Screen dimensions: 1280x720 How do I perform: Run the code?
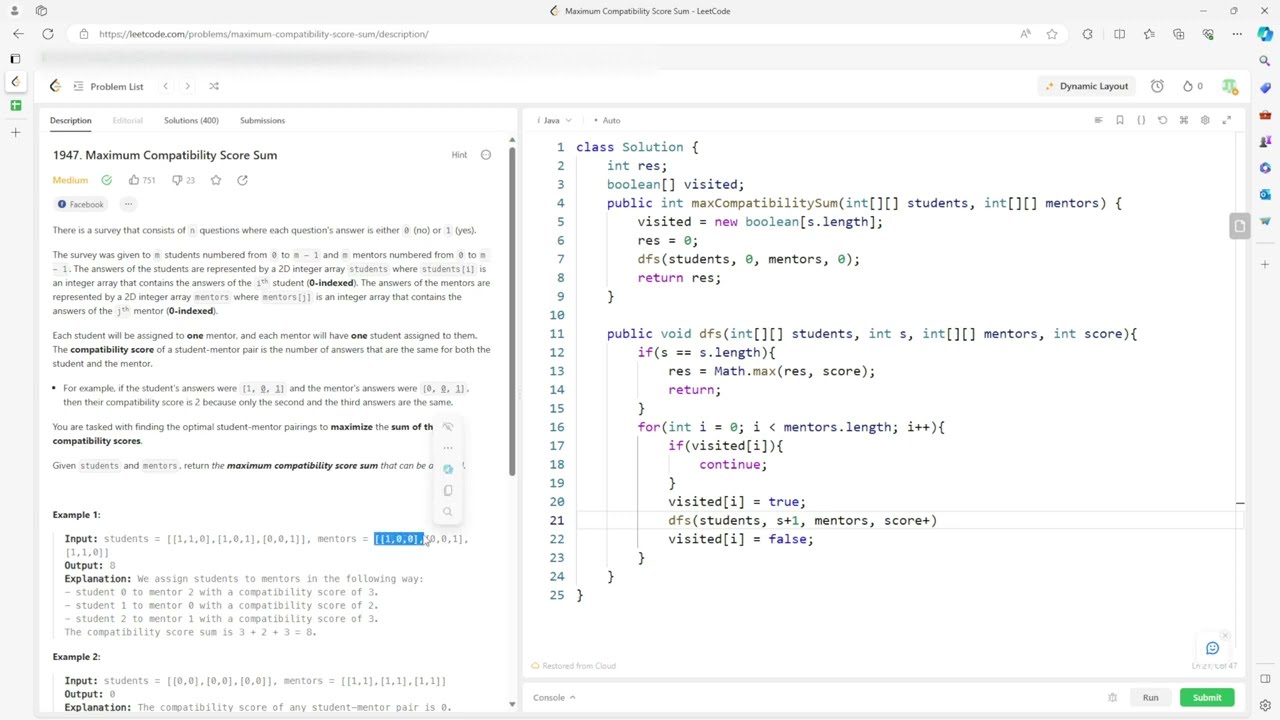point(1150,697)
